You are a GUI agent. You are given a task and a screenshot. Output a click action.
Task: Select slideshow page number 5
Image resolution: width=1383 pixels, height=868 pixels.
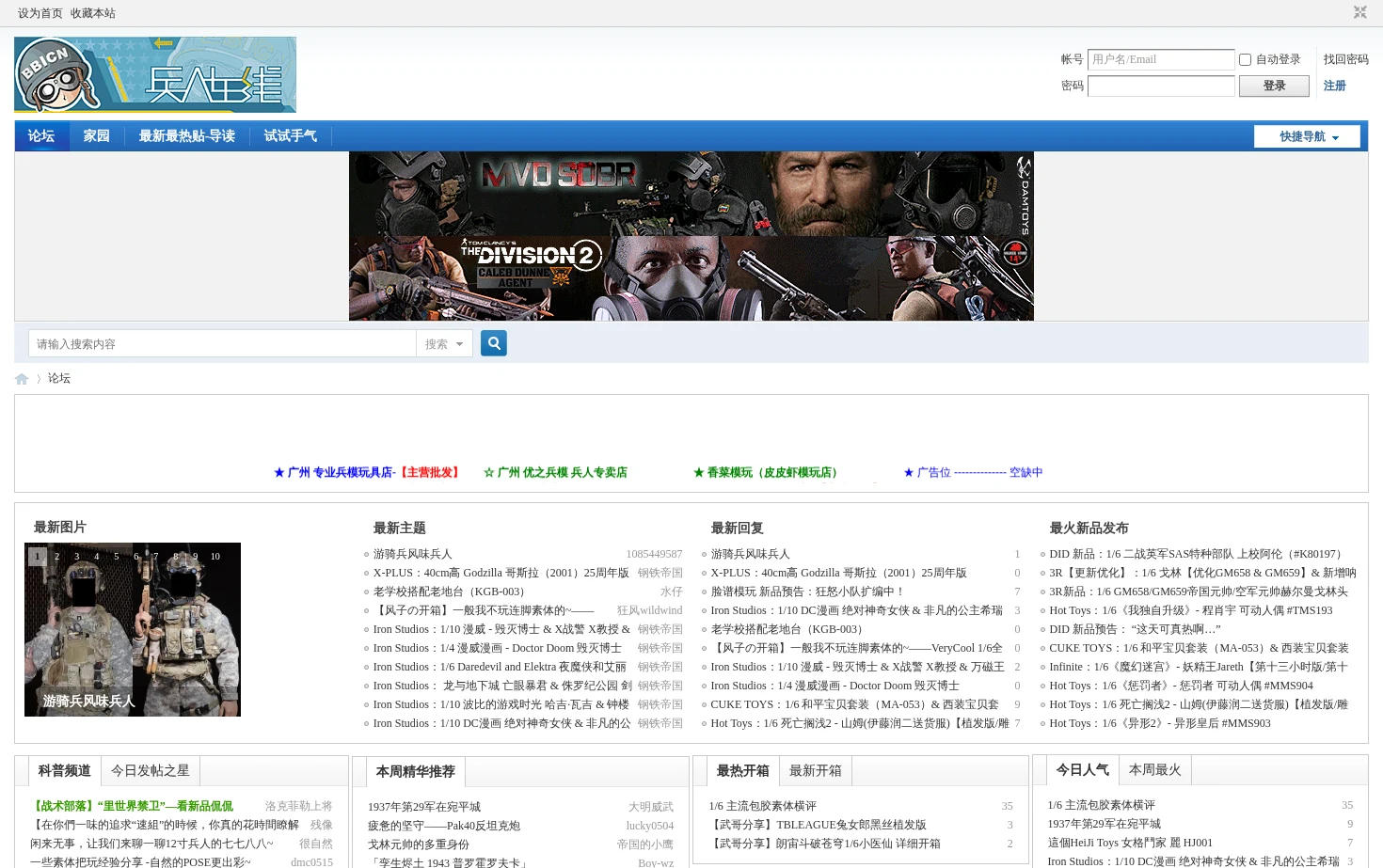coord(116,556)
